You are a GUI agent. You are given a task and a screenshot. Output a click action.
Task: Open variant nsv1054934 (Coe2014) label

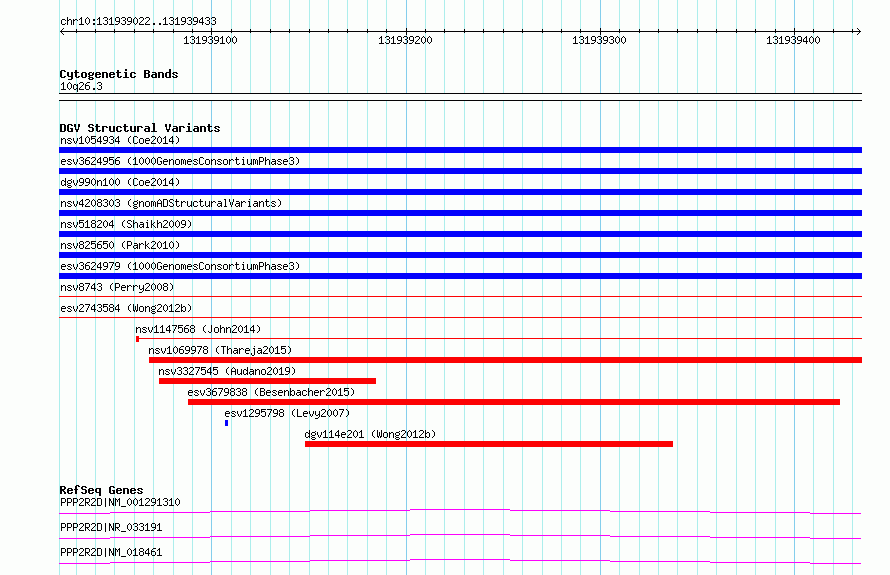click(x=120, y=140)
